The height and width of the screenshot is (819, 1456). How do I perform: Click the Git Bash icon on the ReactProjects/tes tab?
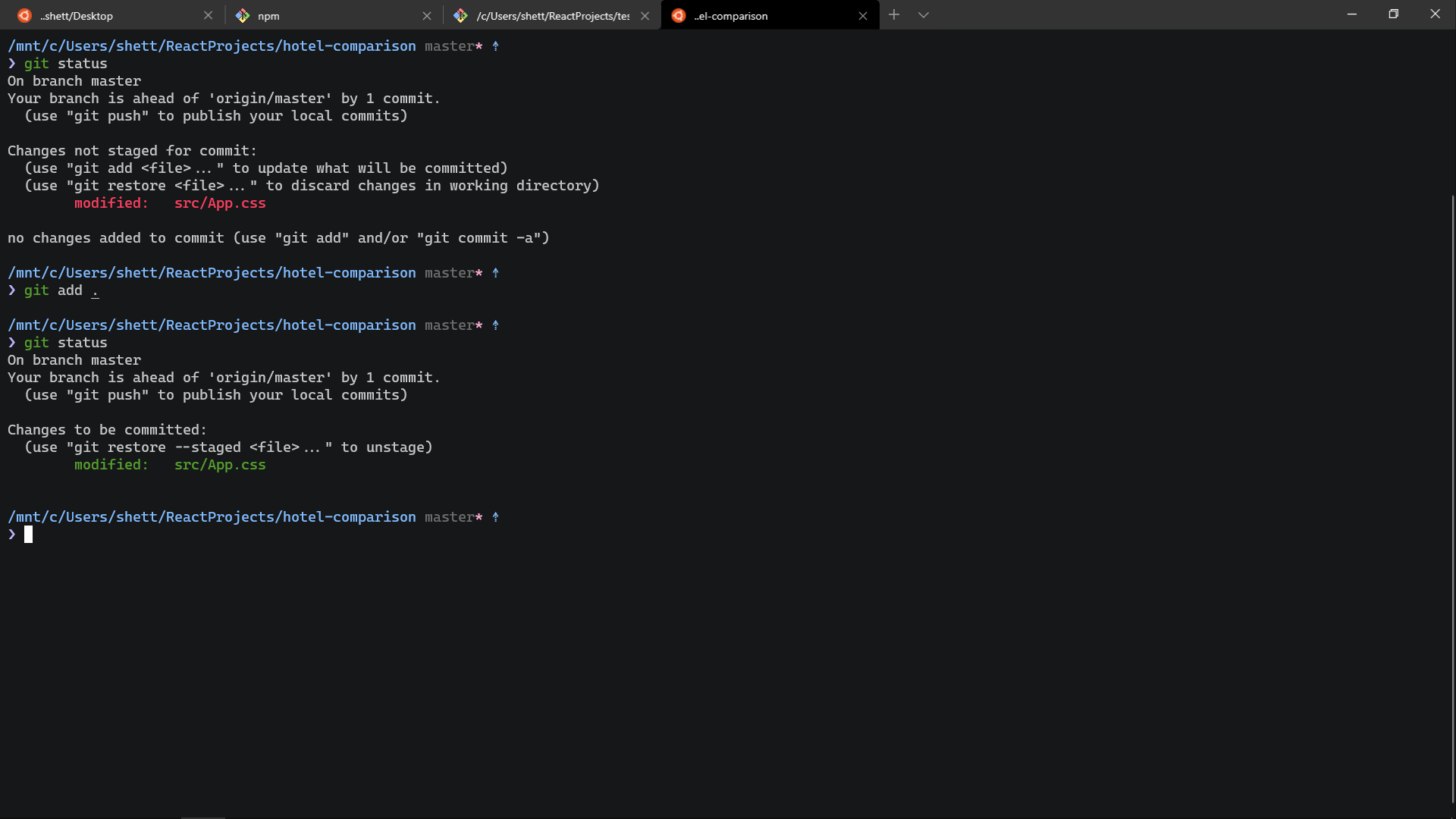click(x=460, y=15)
